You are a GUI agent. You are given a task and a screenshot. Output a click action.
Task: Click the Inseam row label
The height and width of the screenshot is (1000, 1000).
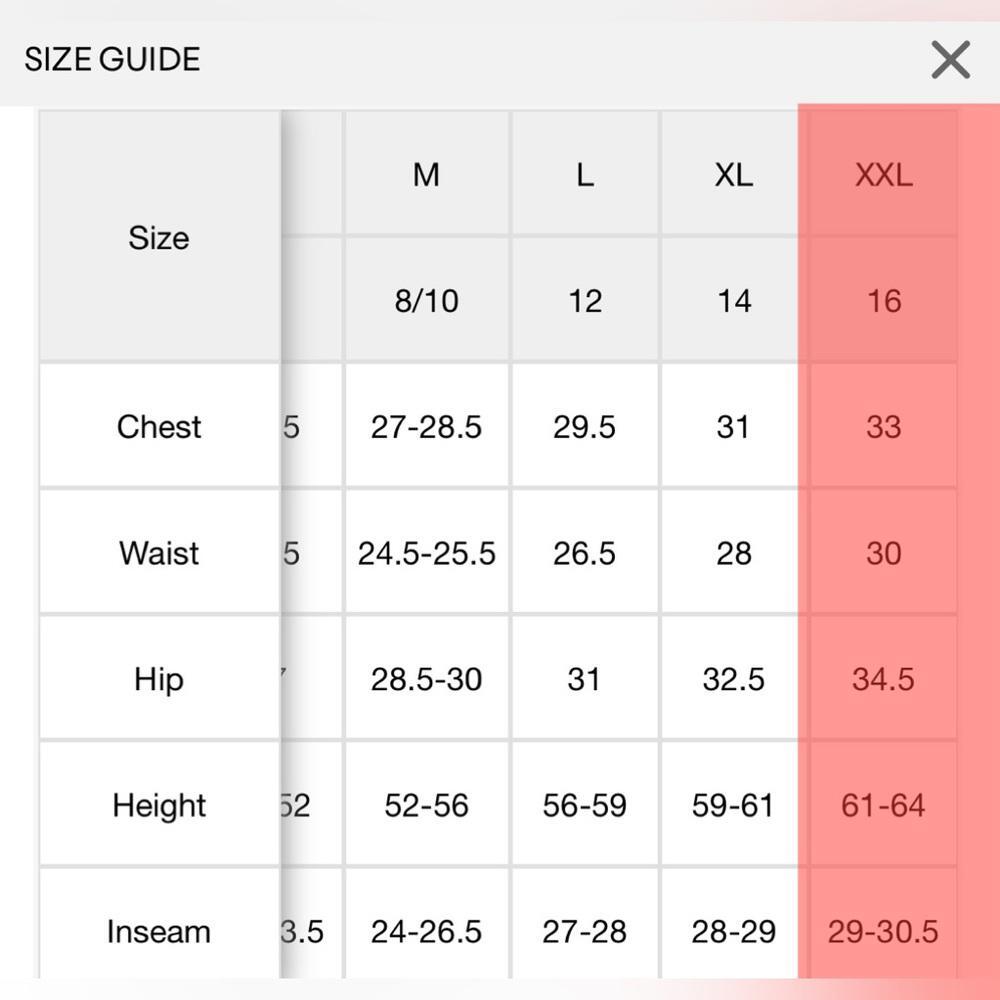(x=159, y=932)
